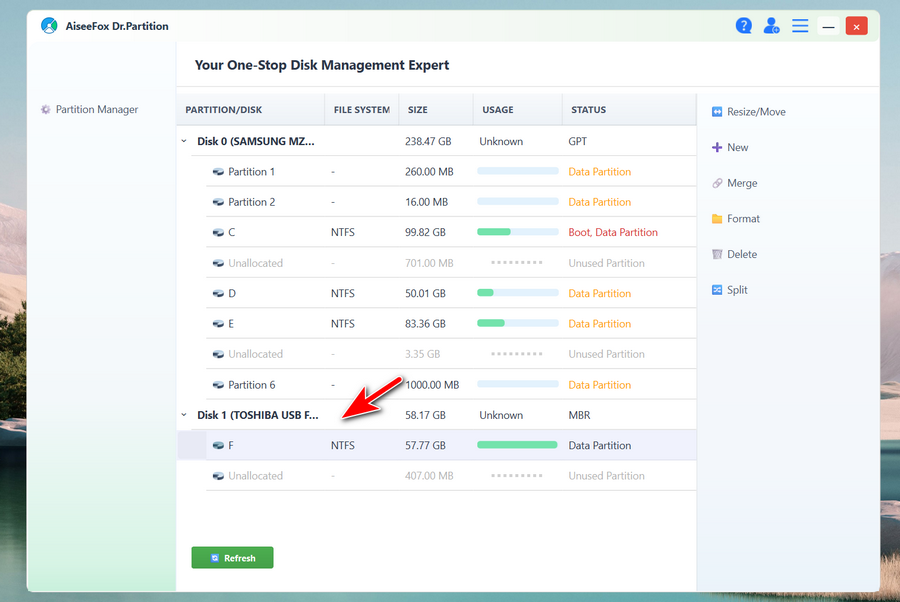Click the usage bar for partition E
The height and width of the screenshot is (602, 900).
pyautogui.click(x=518, y=323)
